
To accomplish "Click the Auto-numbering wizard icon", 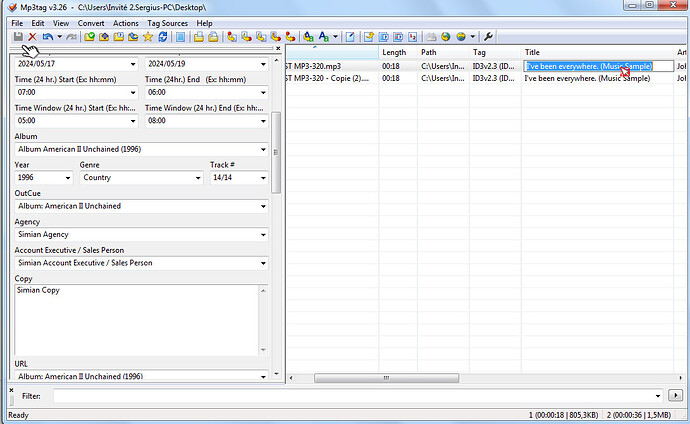I will pyautogui.click(x=412, y=37).
